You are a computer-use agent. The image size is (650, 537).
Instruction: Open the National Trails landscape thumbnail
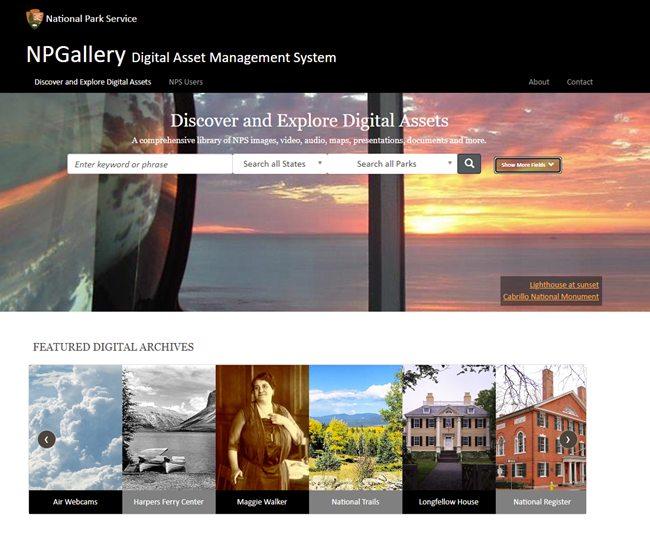(356, 428)
